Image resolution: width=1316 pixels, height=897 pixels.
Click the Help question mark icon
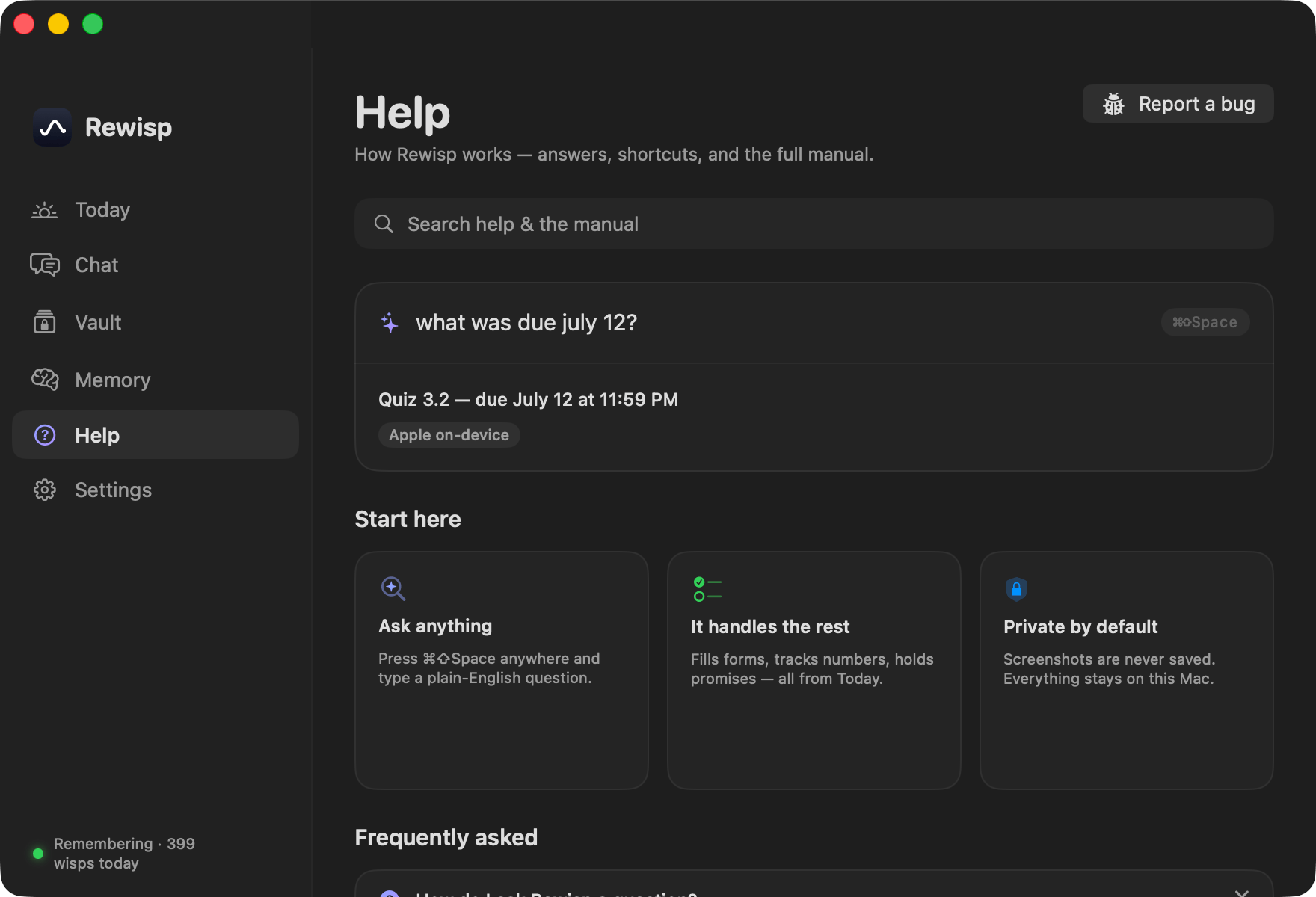coord(45,435)
